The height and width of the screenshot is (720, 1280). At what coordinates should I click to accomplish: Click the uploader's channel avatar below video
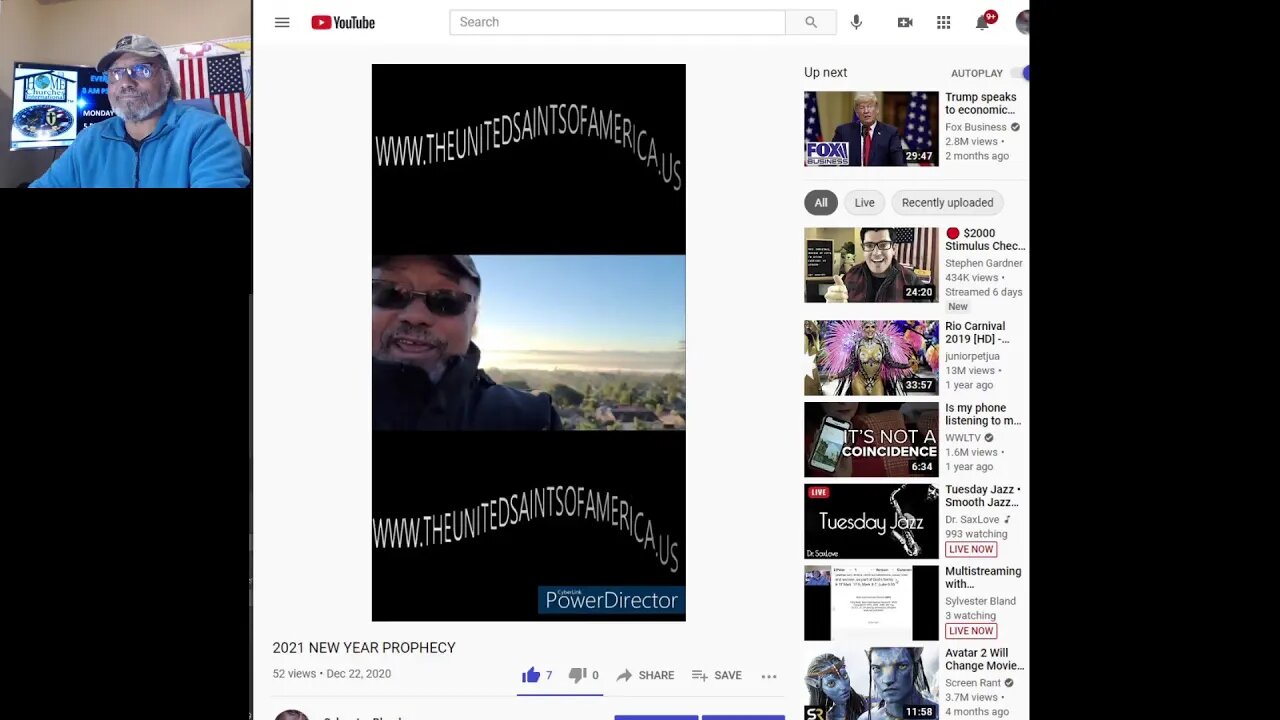(x=291, y=714)
